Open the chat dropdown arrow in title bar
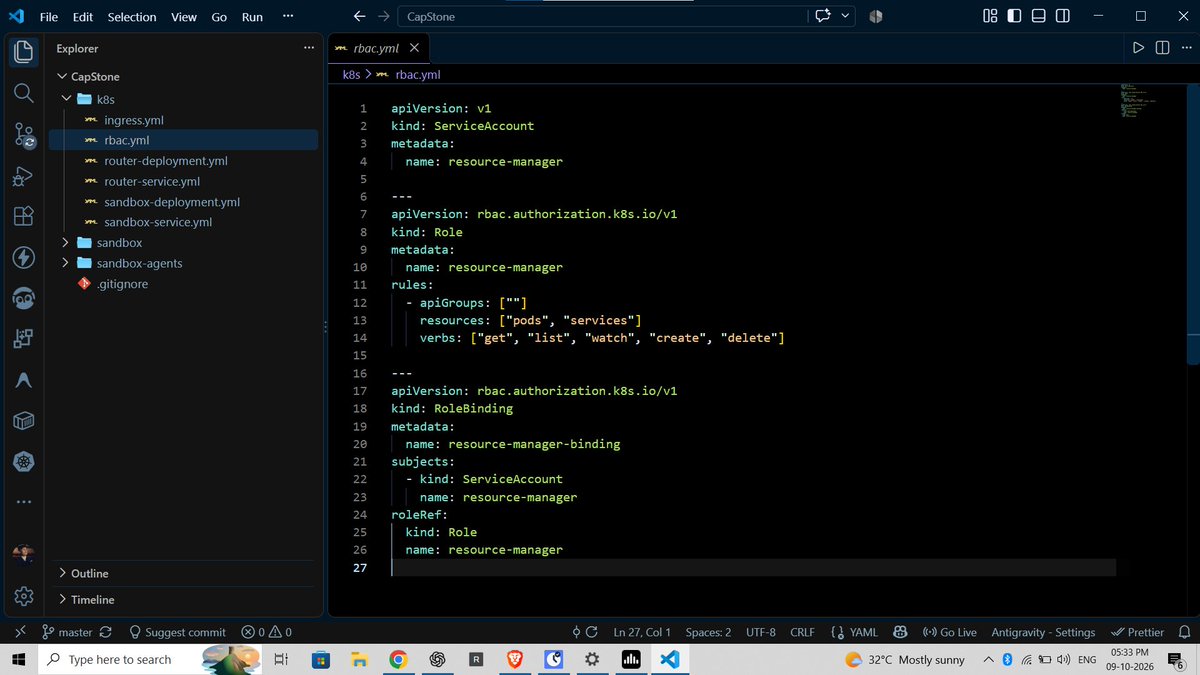1200x675 pixels. coord(846,16)
